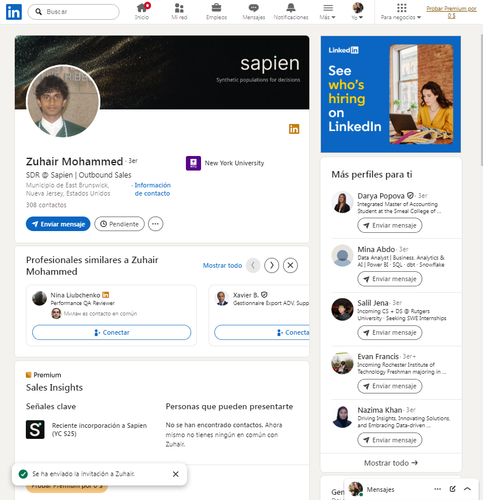Click Salil Jena's avatar

(x=342, y=309)
